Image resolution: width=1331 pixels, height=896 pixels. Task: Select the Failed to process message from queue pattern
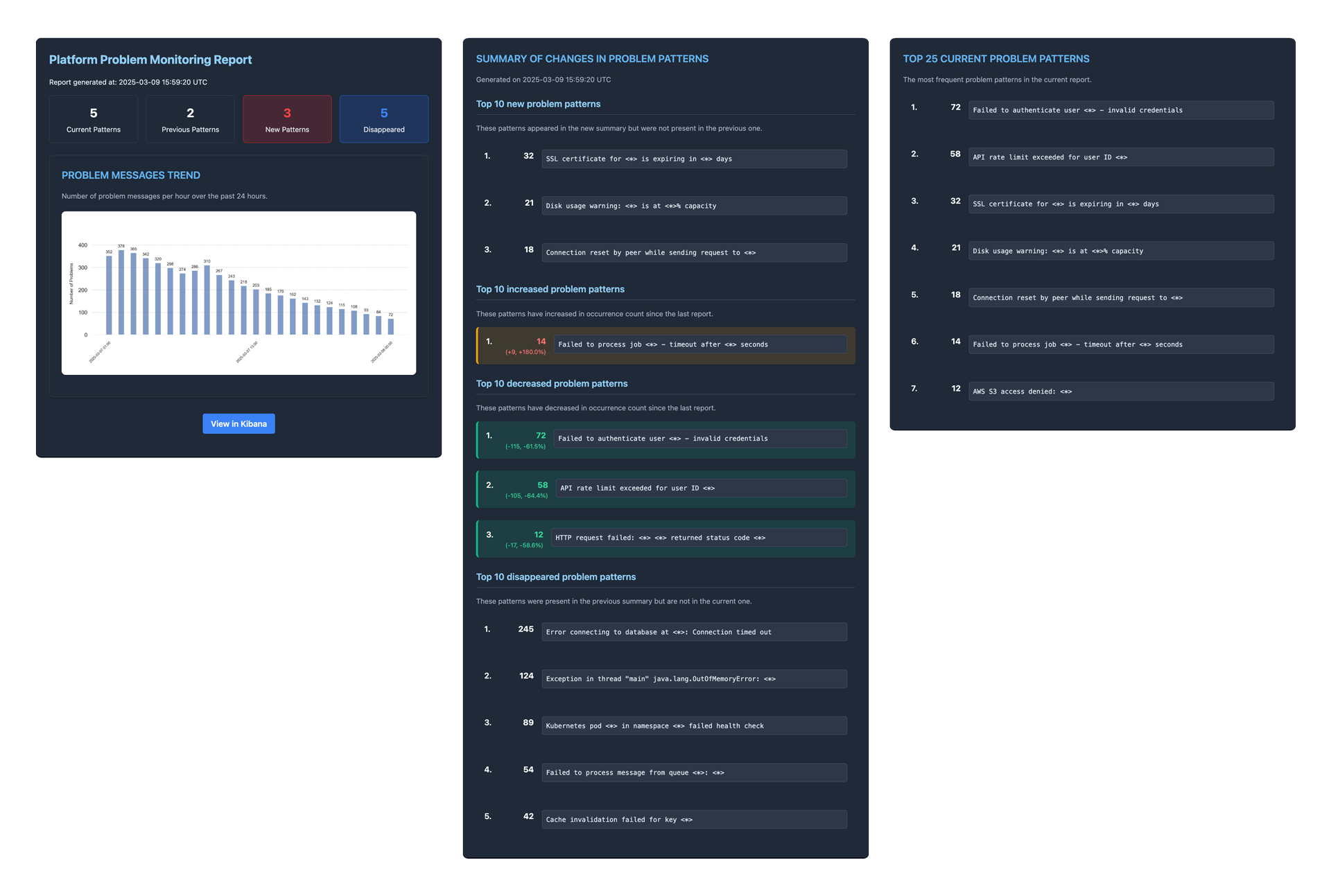[x=693, y=773]
